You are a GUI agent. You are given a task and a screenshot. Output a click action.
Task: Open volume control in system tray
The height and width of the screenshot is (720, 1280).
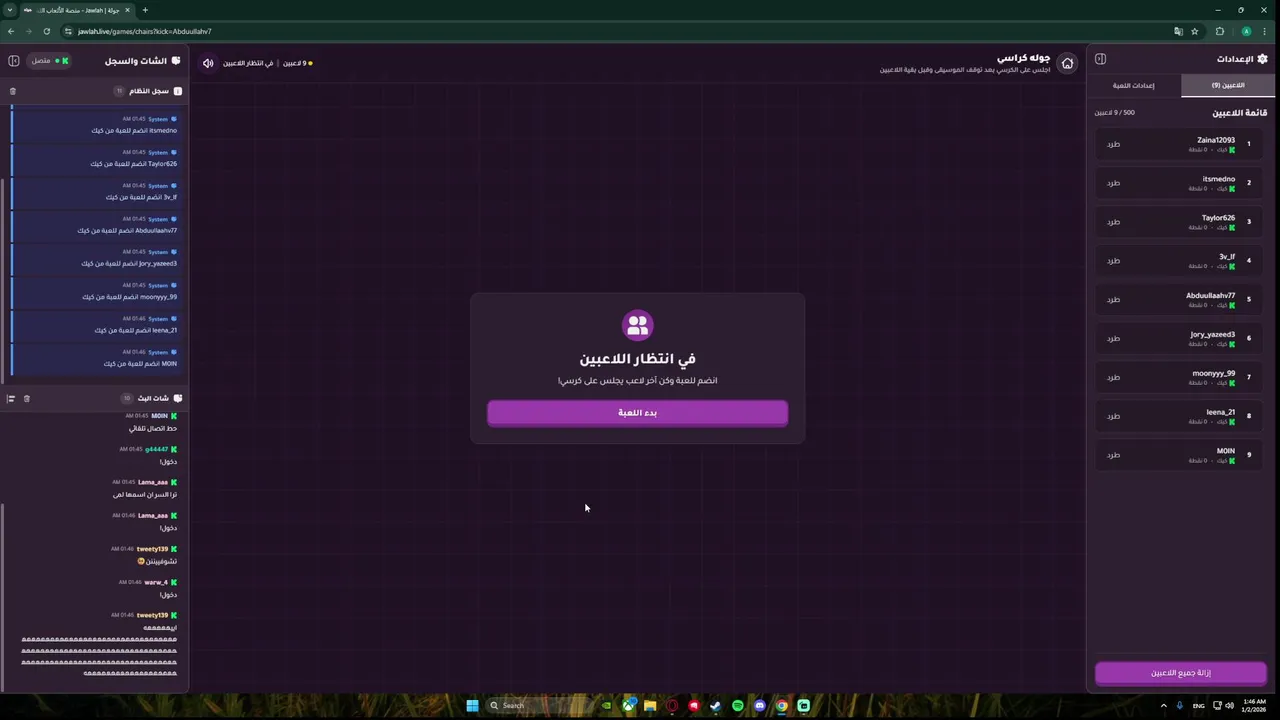1229,705
